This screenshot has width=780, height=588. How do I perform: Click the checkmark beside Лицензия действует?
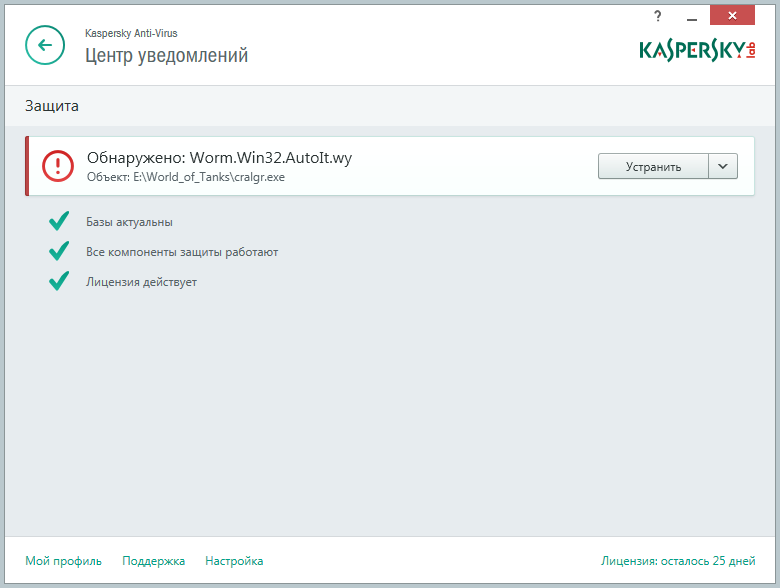pyautogui.click(x=59, y=281)
